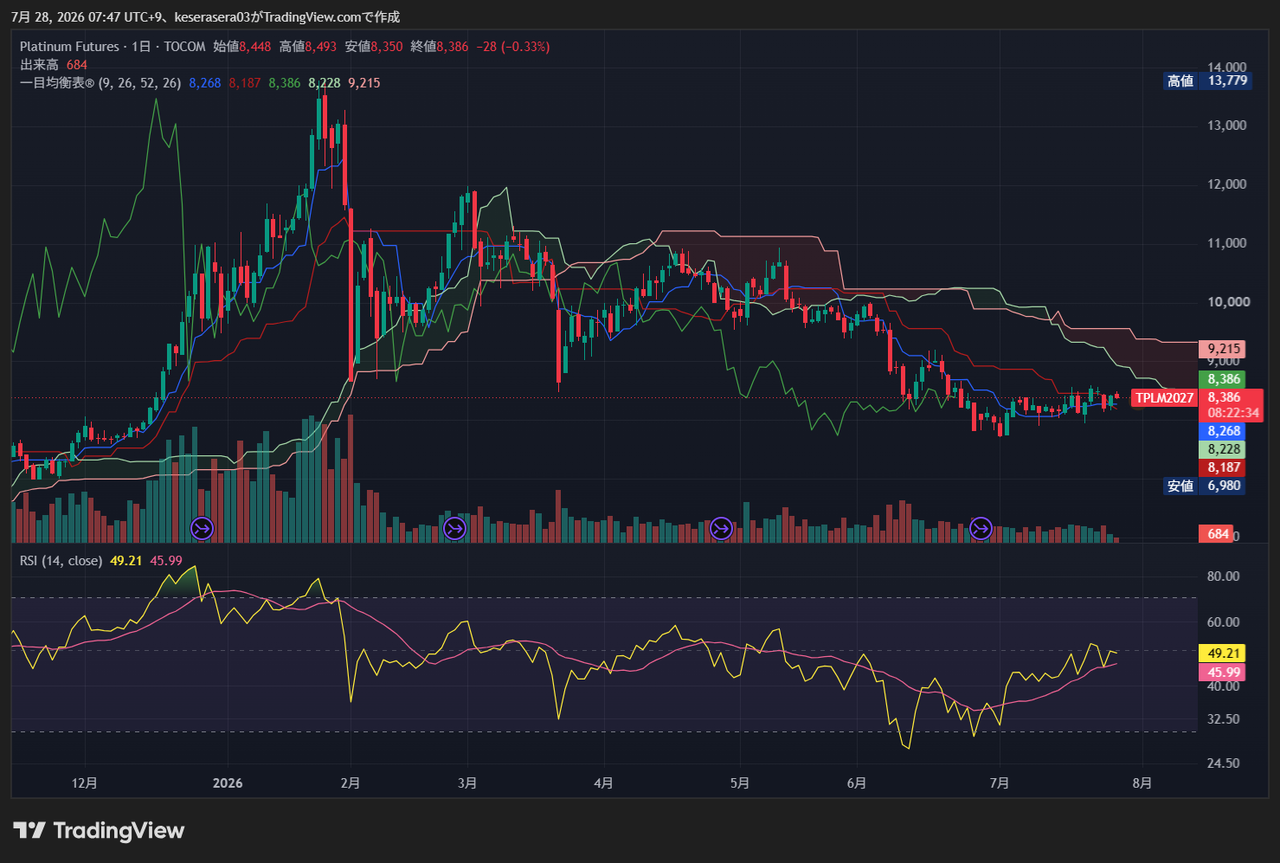Click the 12月 label on time axis
Viewport: 1280px width, 863px height.
point(85,783)
